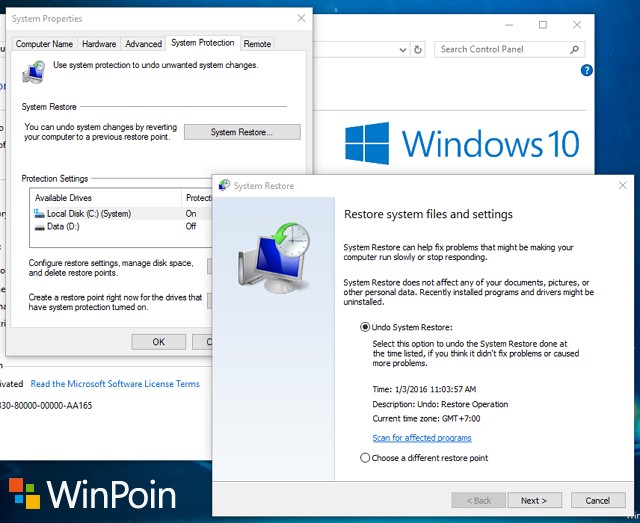Click Next in the System Restore wizard
This screenshot has width=640, height=523.
(x=534, y=501)
